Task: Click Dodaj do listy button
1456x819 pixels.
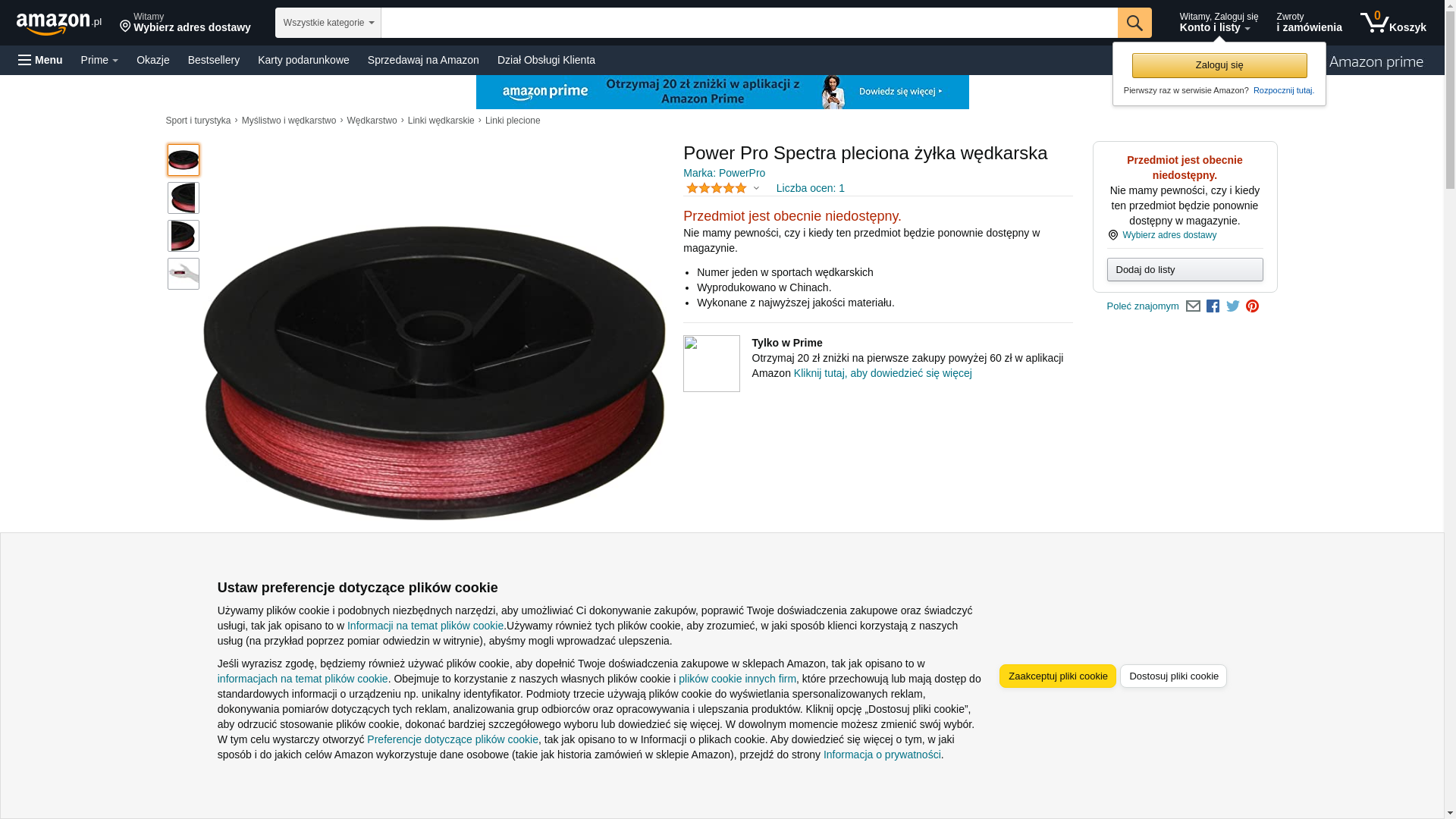Action: pyautogui.click(x=1185, y=270)
